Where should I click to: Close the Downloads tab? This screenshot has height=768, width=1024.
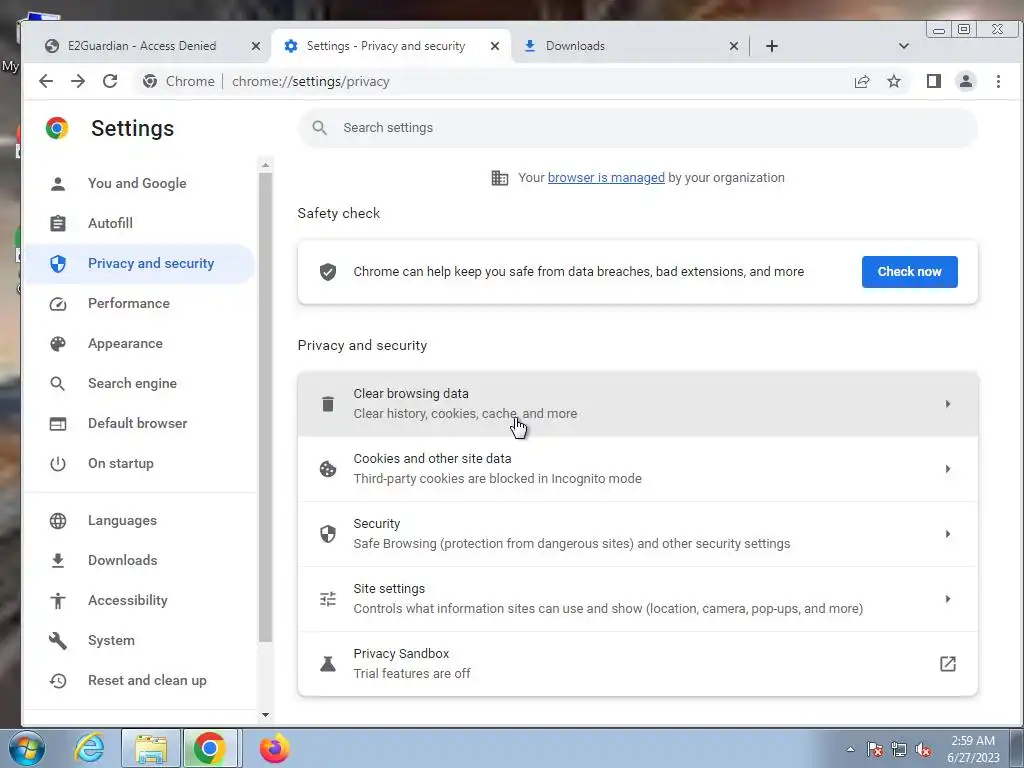(x=734, y=46)
